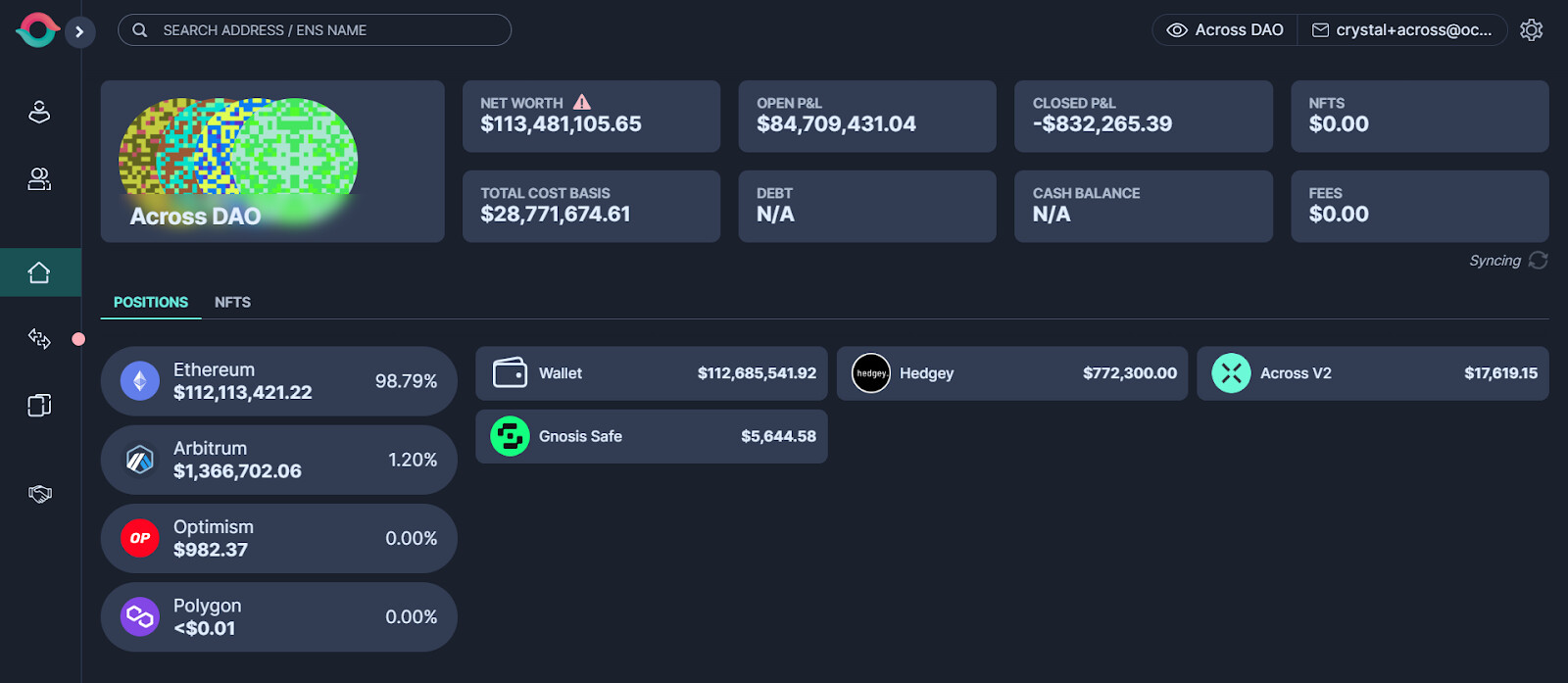This screenshot has width=1568, height=683.
Task: Click the Across DAO name on profile card
Action: pyautogui.click(x=195, y=217)
